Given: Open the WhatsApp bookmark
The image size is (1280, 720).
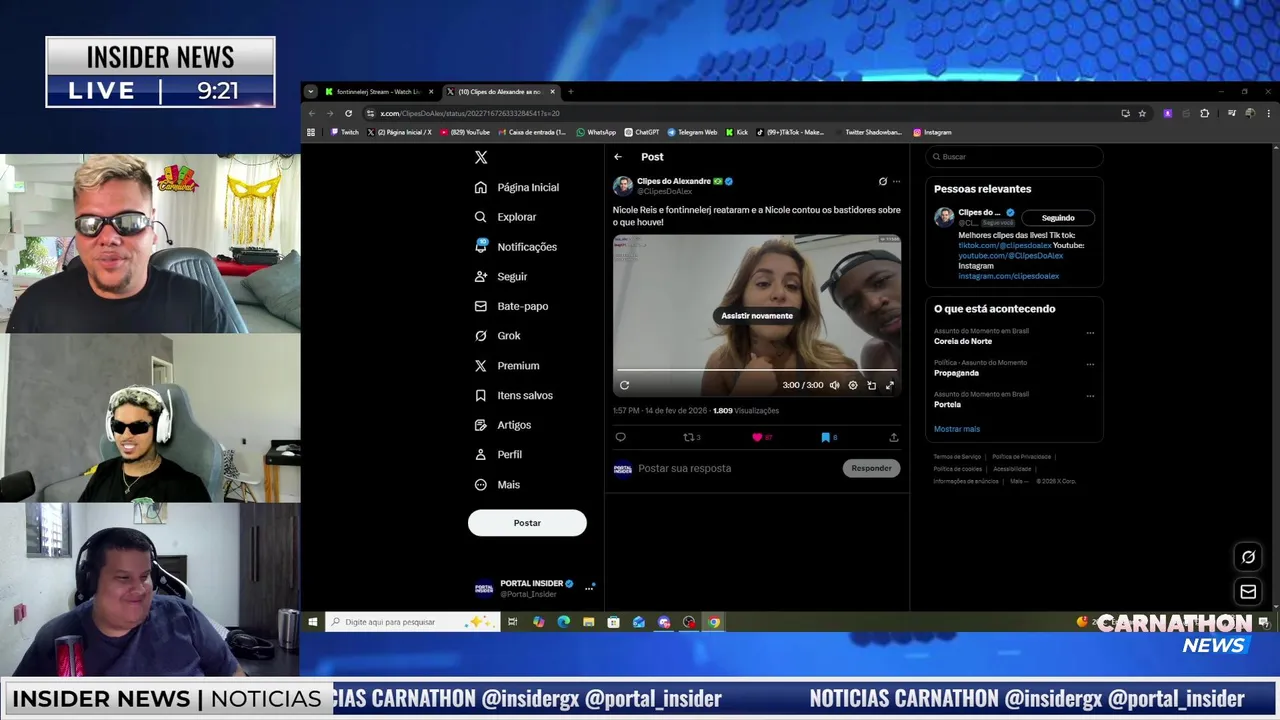Looking at the screenshot, I should (596, 132).
